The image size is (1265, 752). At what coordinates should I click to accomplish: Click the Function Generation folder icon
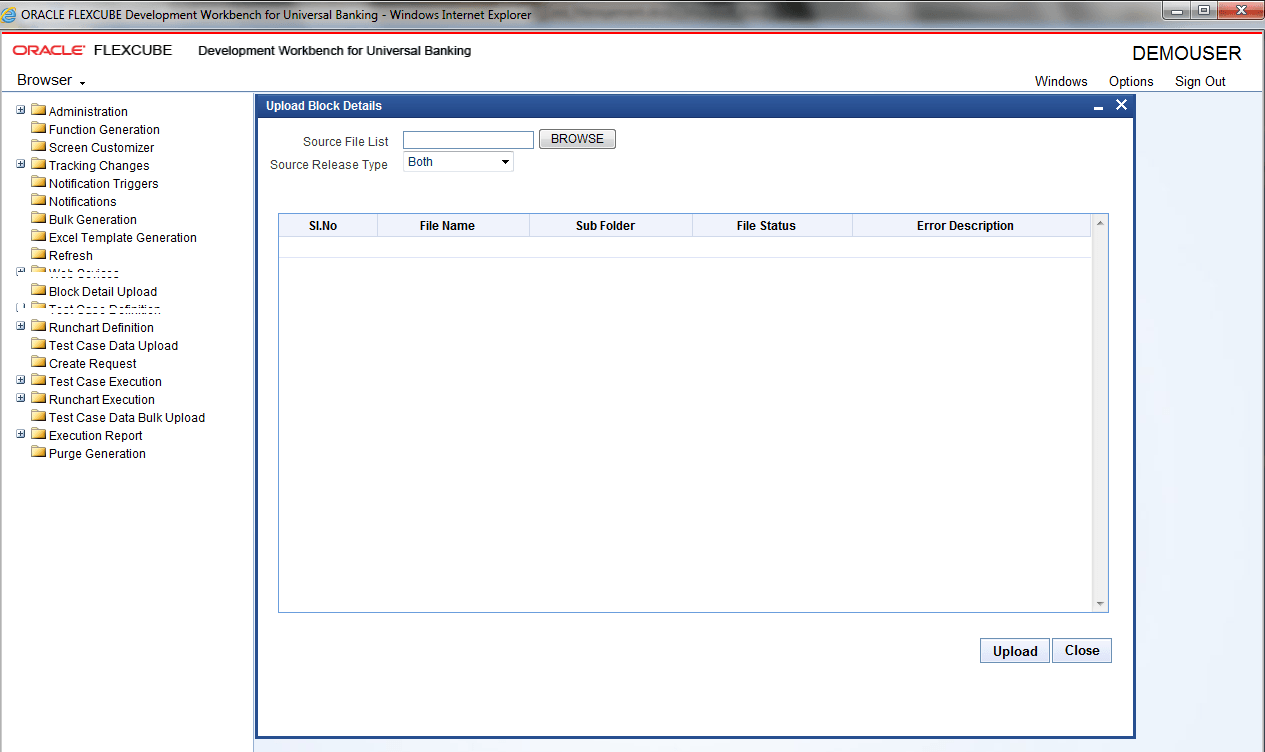click(x=39, y=129)
